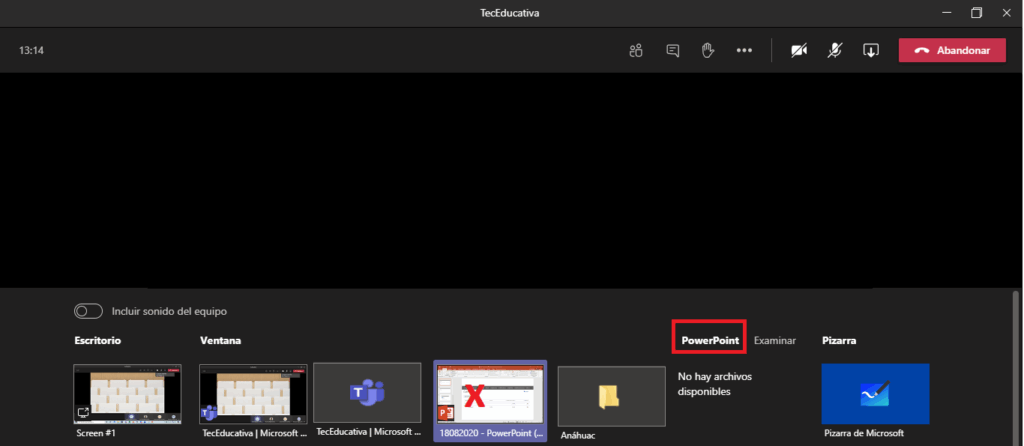Image resolution: width=1024 pixels, height=446 pixels.
Task: Click the red Abandonar button
Action: coord(952,51)
